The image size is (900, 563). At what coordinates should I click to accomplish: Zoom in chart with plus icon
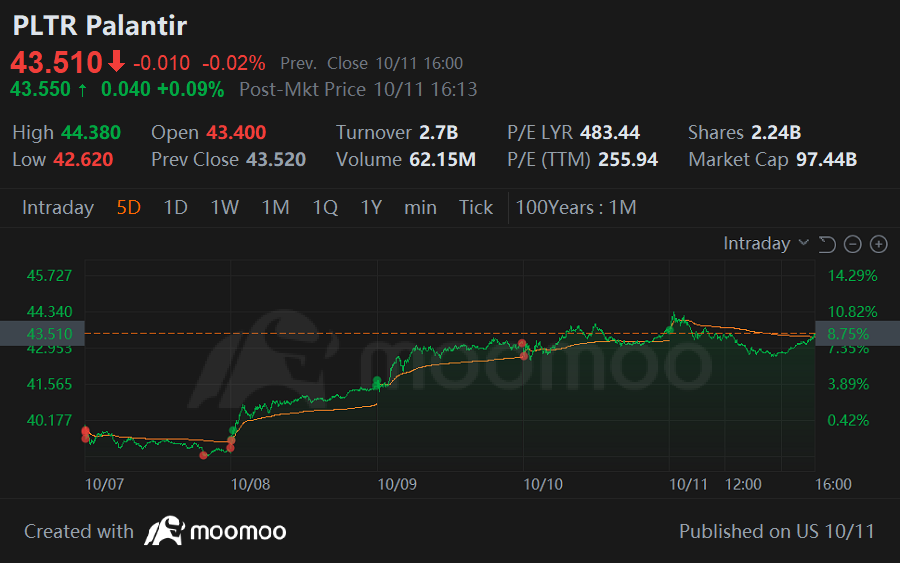click(x=879, y=244)
